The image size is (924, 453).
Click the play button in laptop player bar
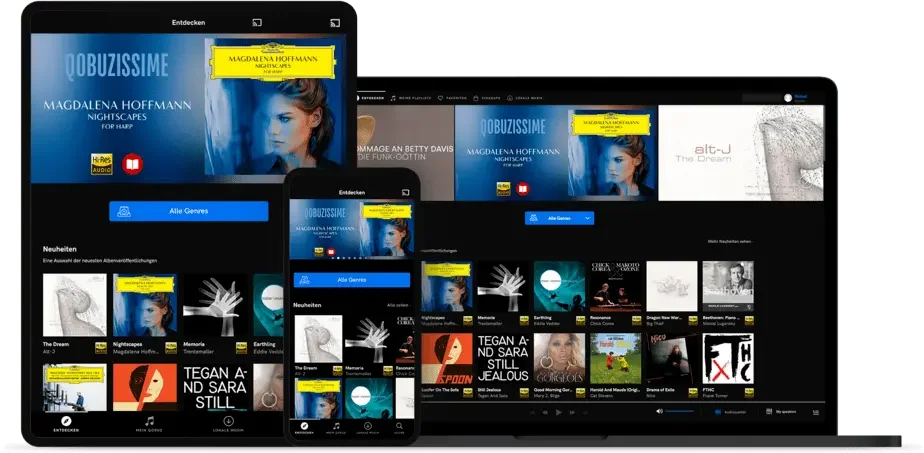(559, 412)
